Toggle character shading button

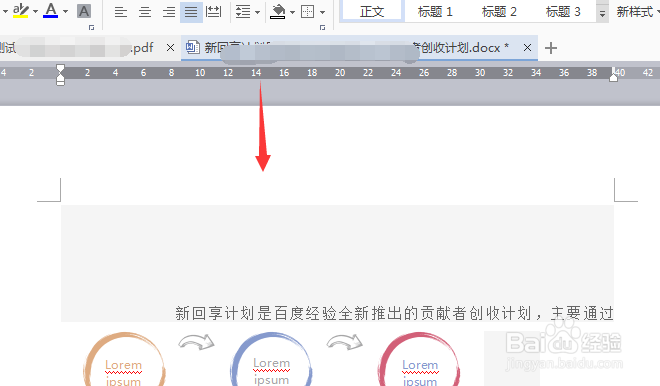tap(84, 11)
